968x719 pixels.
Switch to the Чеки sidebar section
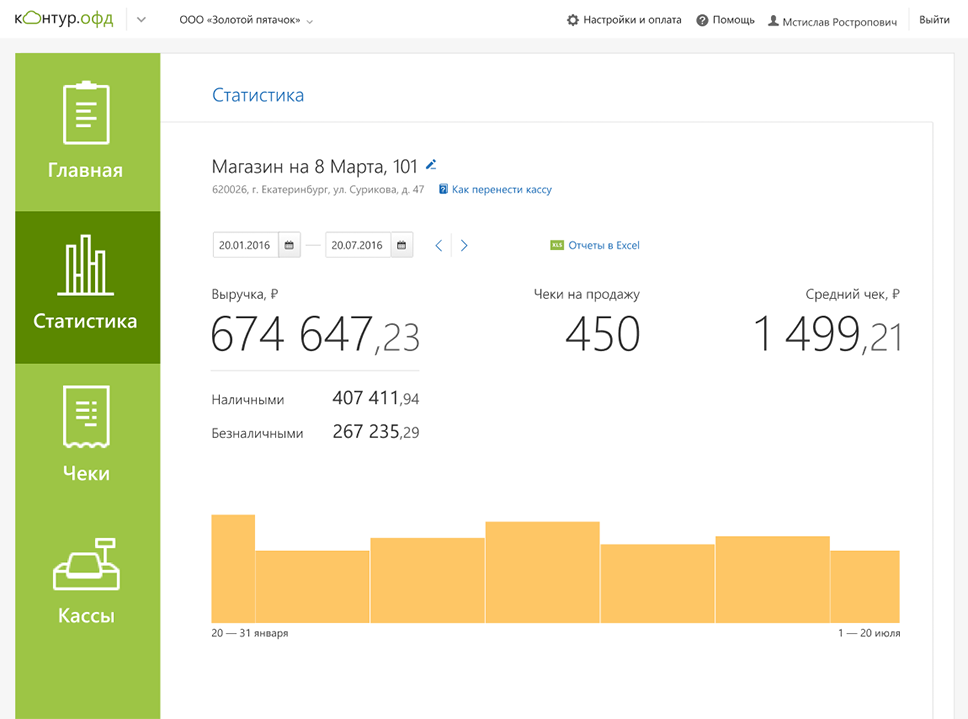point(87,439)
